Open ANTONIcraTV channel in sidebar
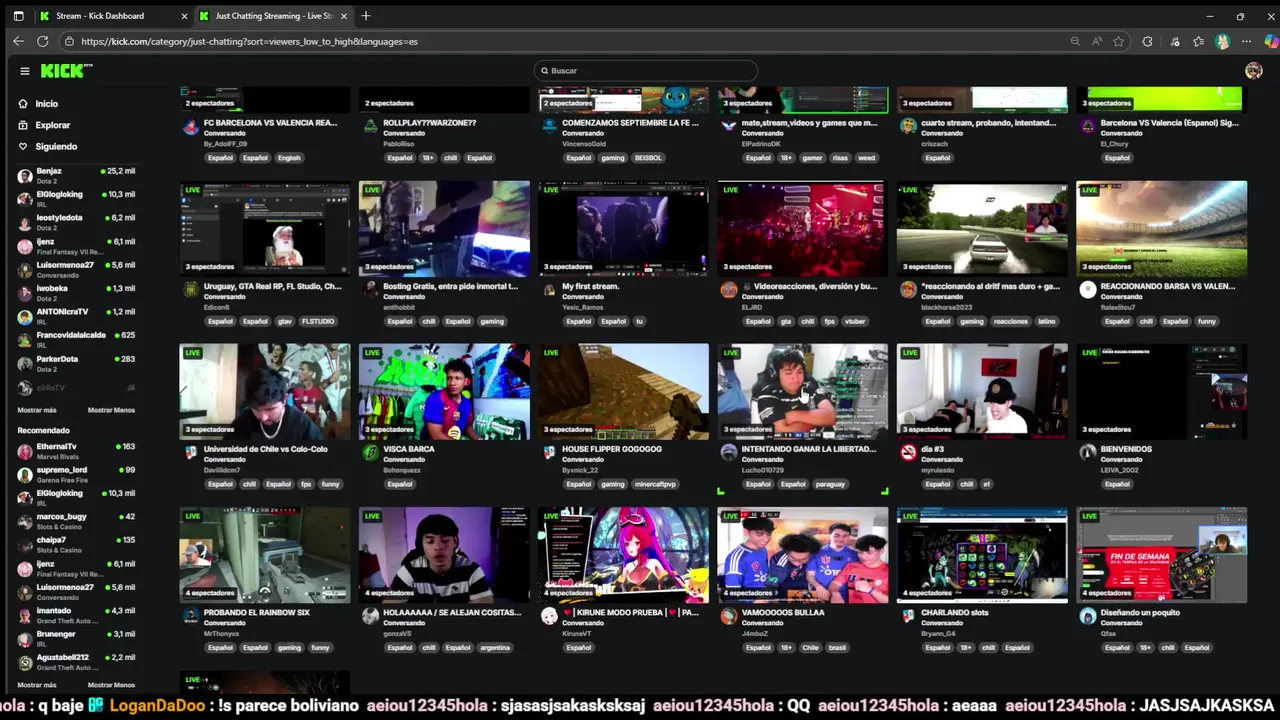Viewport: 1280px width, 720px height. tap(76, 316)
